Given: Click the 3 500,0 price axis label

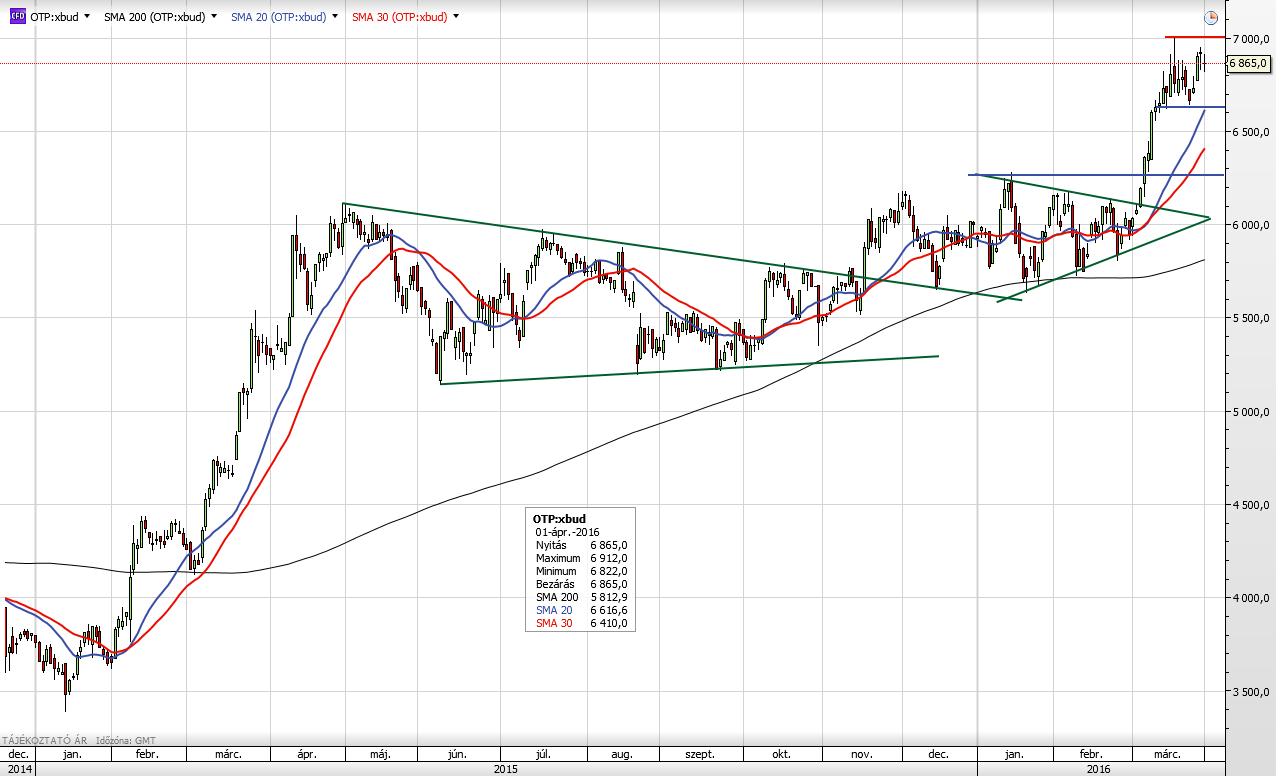Looking at the screenshot, I should (1250, 692).
